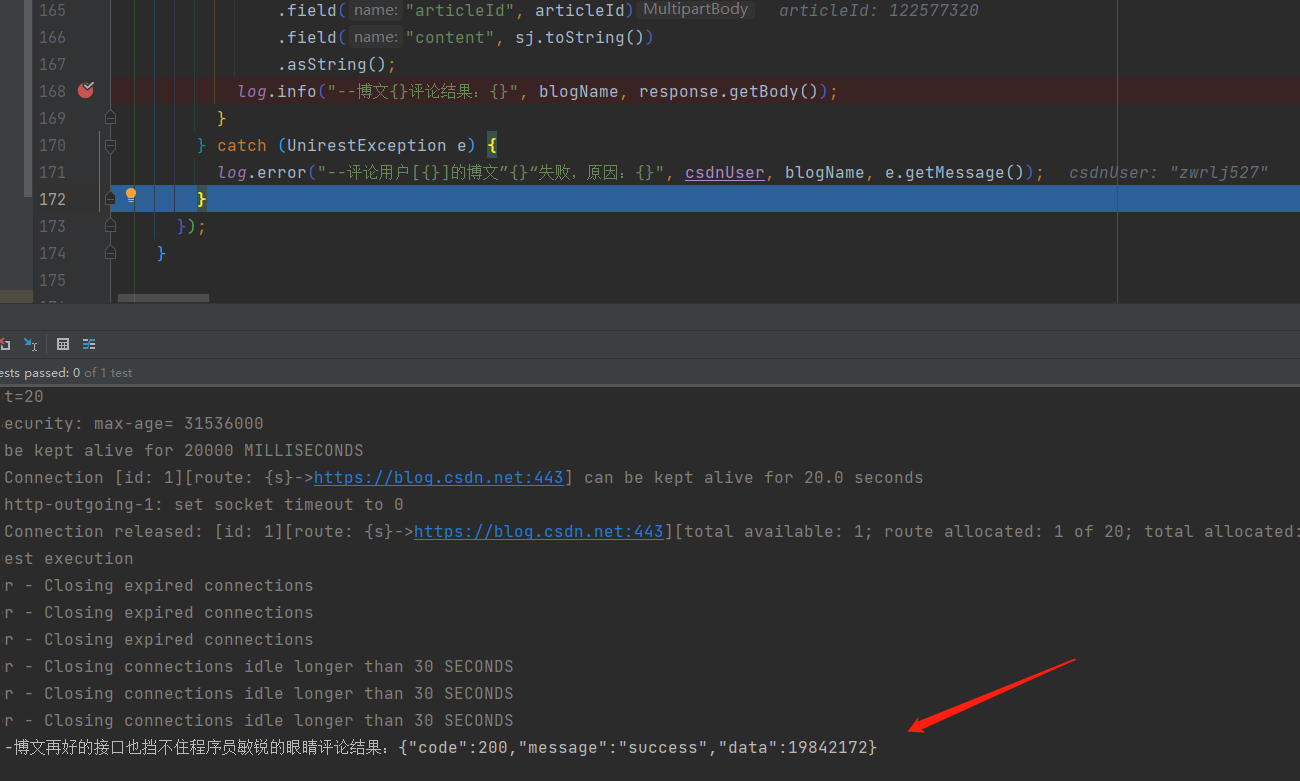
Task: Click the first 'Closing expired connections' console line
Action: pyautogui.click(x=159, y=586)
